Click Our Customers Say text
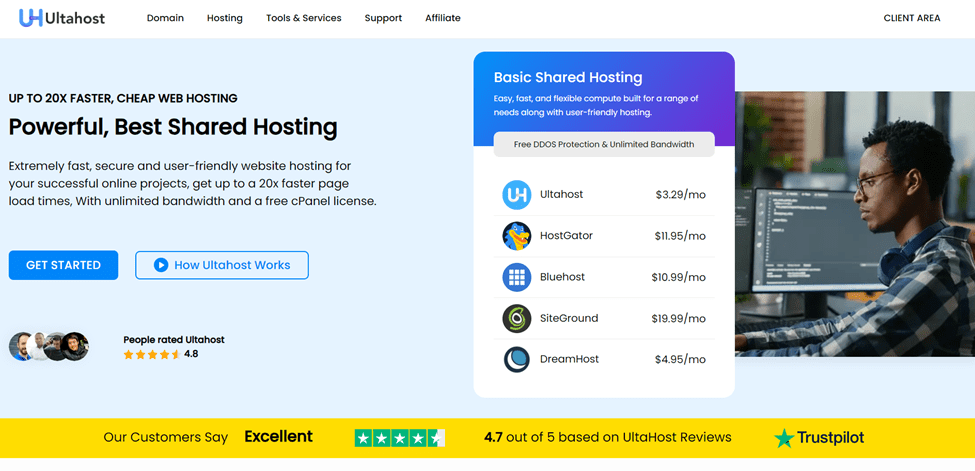Screen dimensions: 975x471 point(165,437)
